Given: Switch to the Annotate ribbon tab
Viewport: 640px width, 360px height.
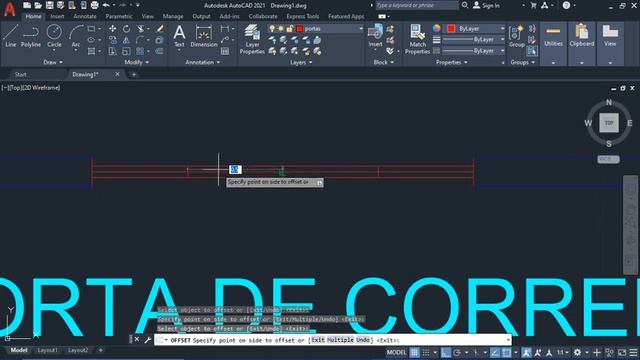Looking at the screenshot, I should [85, 16].
